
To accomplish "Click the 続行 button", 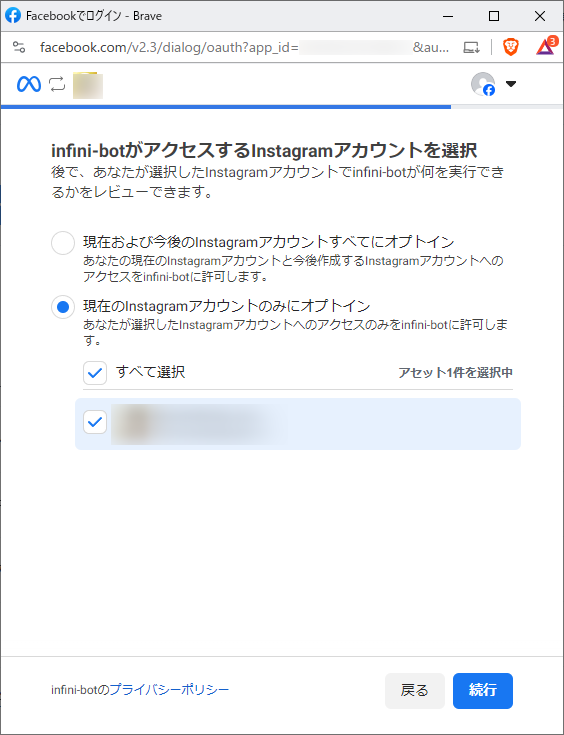I will [x=483, y=690].
